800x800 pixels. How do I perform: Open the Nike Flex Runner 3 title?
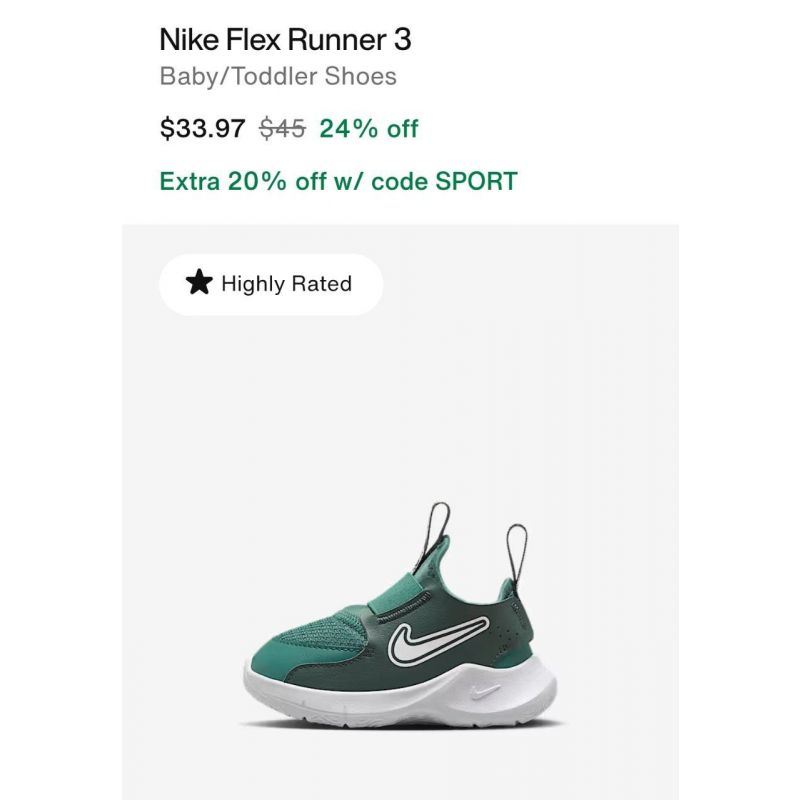point(285,39)
